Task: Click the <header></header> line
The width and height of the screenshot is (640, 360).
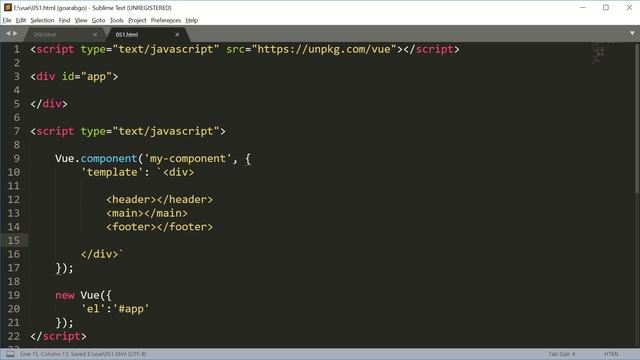Action: pos(160,200)
